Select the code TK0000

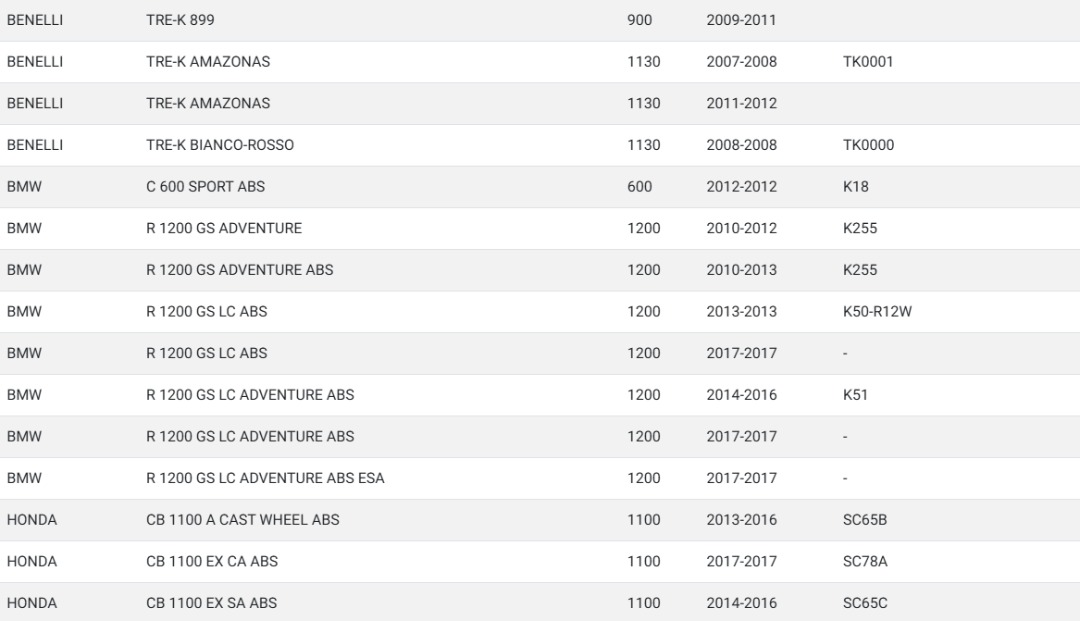click(x=868, y=145)
